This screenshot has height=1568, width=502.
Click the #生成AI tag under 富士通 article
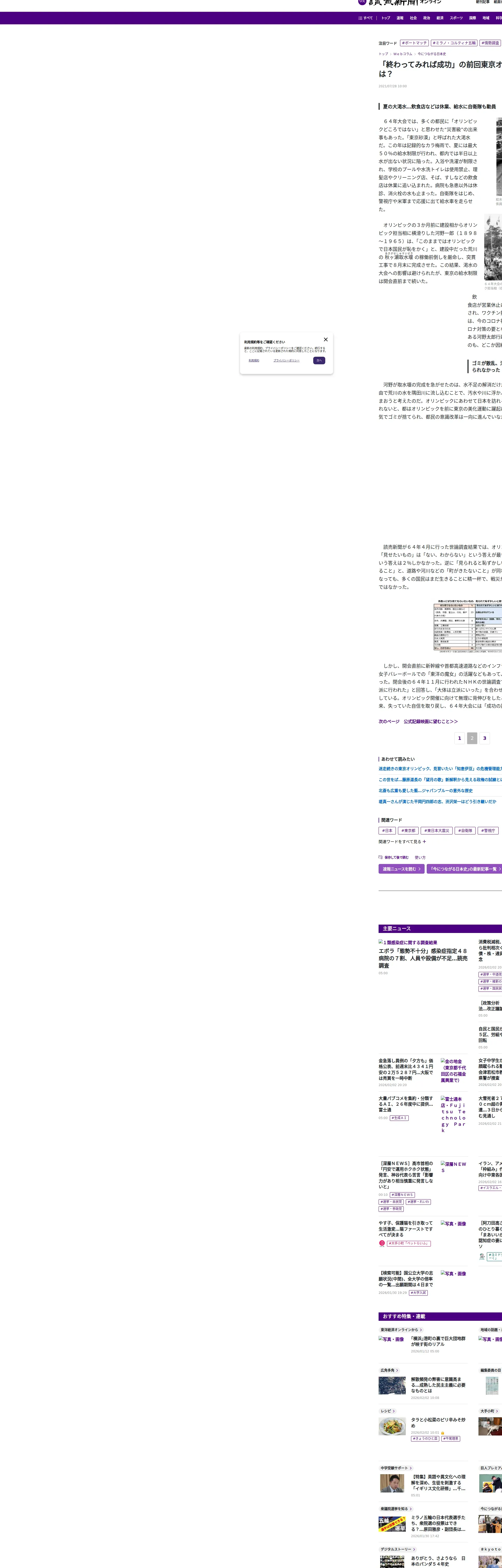[399, 1118]
